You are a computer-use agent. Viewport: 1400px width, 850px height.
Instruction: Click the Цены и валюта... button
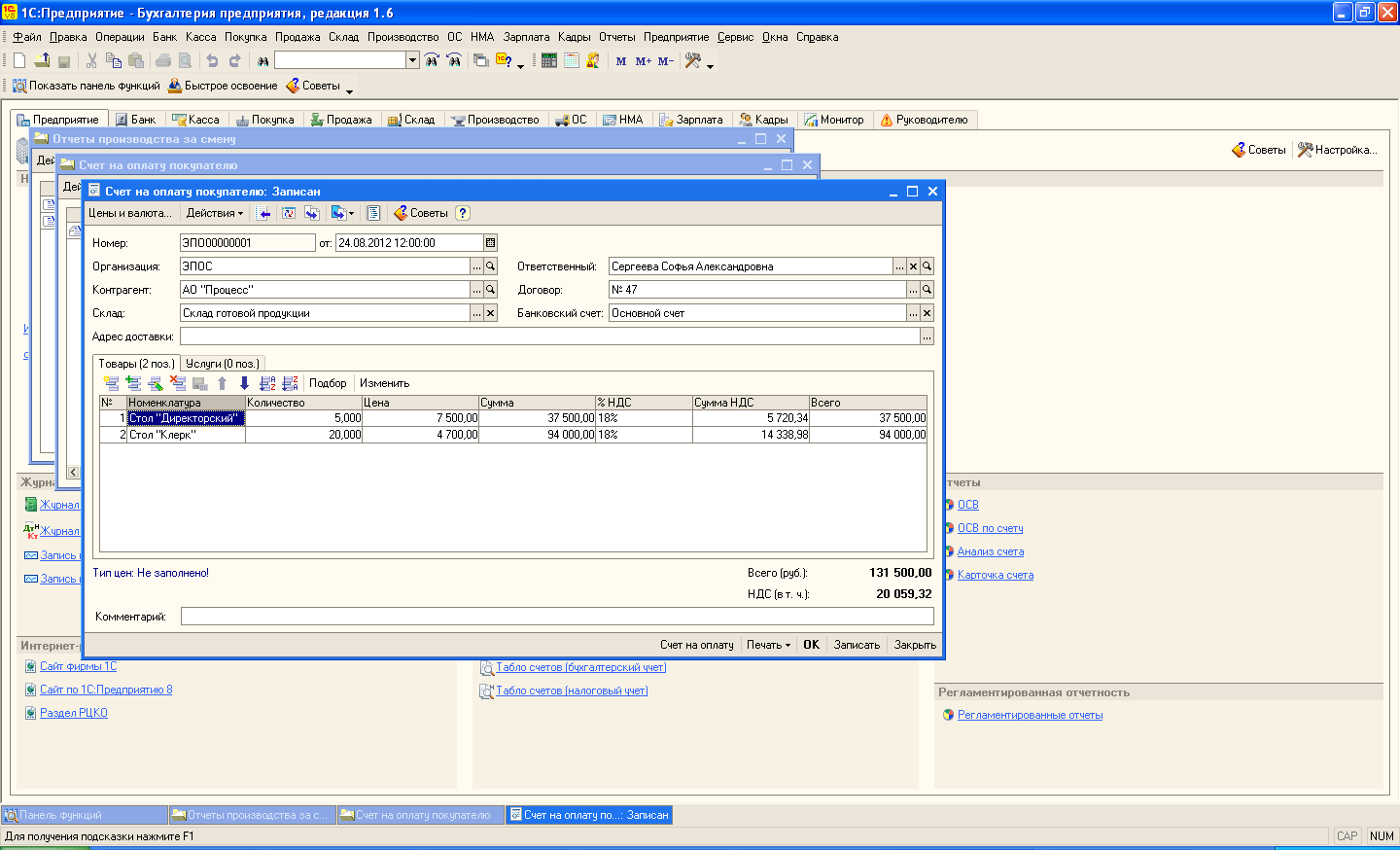(x=129, y=213)
